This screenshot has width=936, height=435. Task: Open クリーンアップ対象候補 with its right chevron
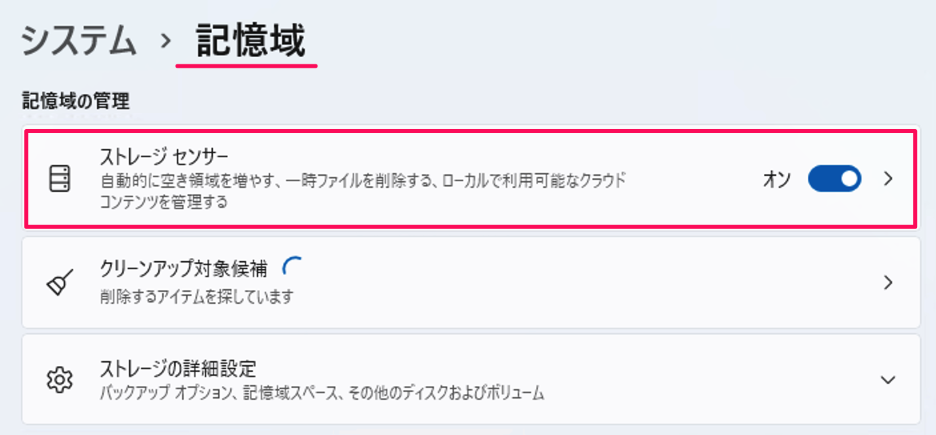[x=888, y=283]
